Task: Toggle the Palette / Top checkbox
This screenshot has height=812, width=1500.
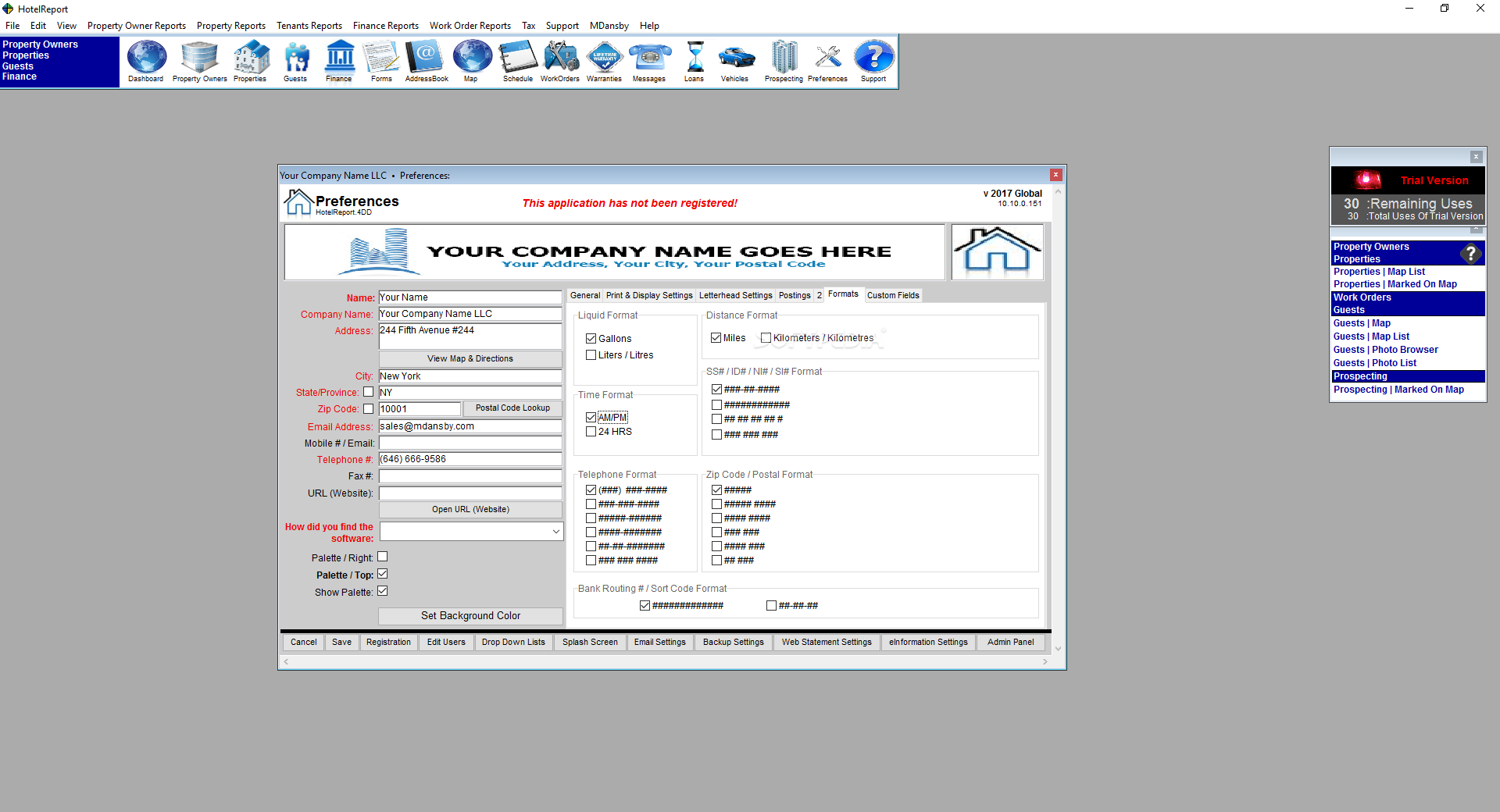Action: click(x=383, y=574)
